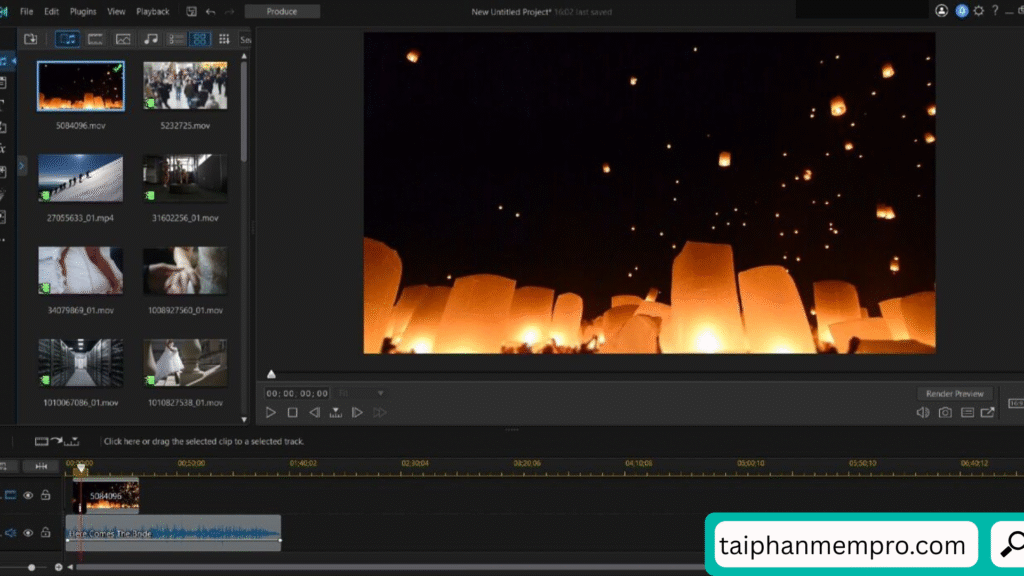Show only audio files with the music note filter

(x=151, y=39)
